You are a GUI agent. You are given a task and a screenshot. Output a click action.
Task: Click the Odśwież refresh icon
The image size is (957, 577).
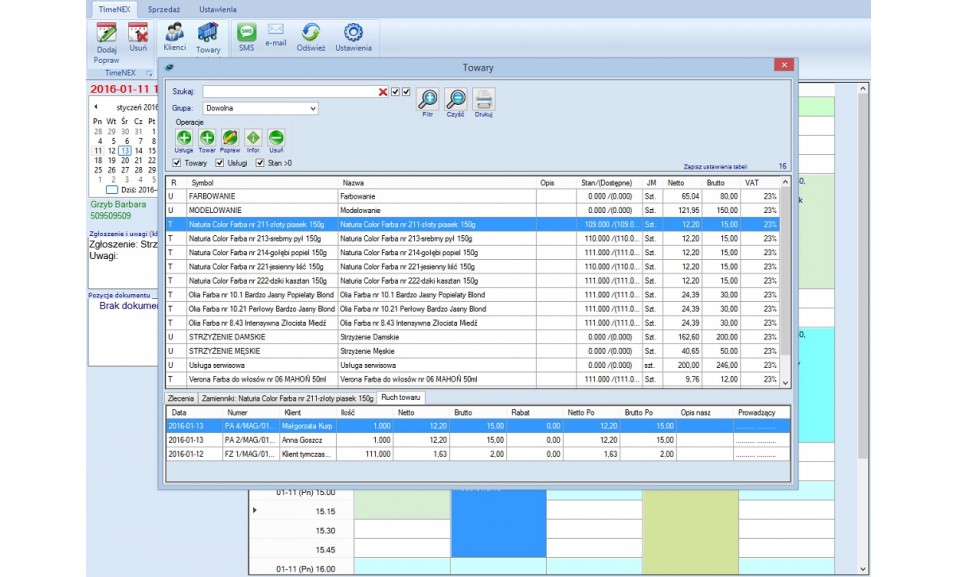click(x=311, y=36)
